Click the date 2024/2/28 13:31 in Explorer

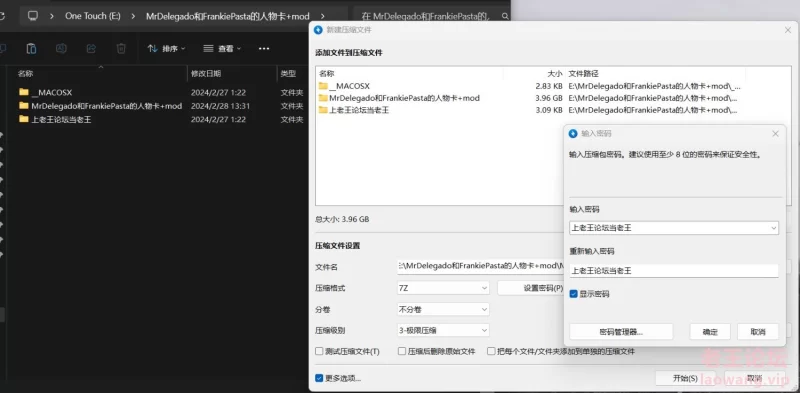tap(220, 106)
